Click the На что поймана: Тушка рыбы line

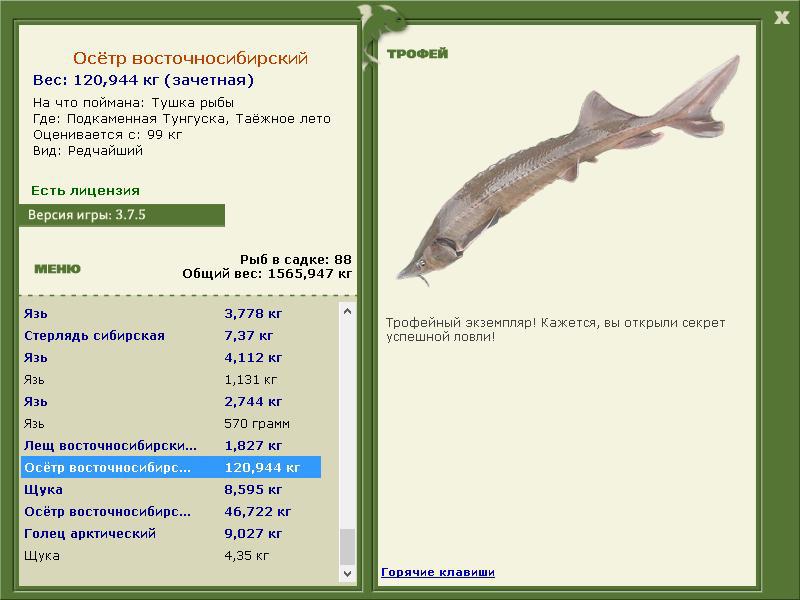pyautogui.click(x=133, y=103)
